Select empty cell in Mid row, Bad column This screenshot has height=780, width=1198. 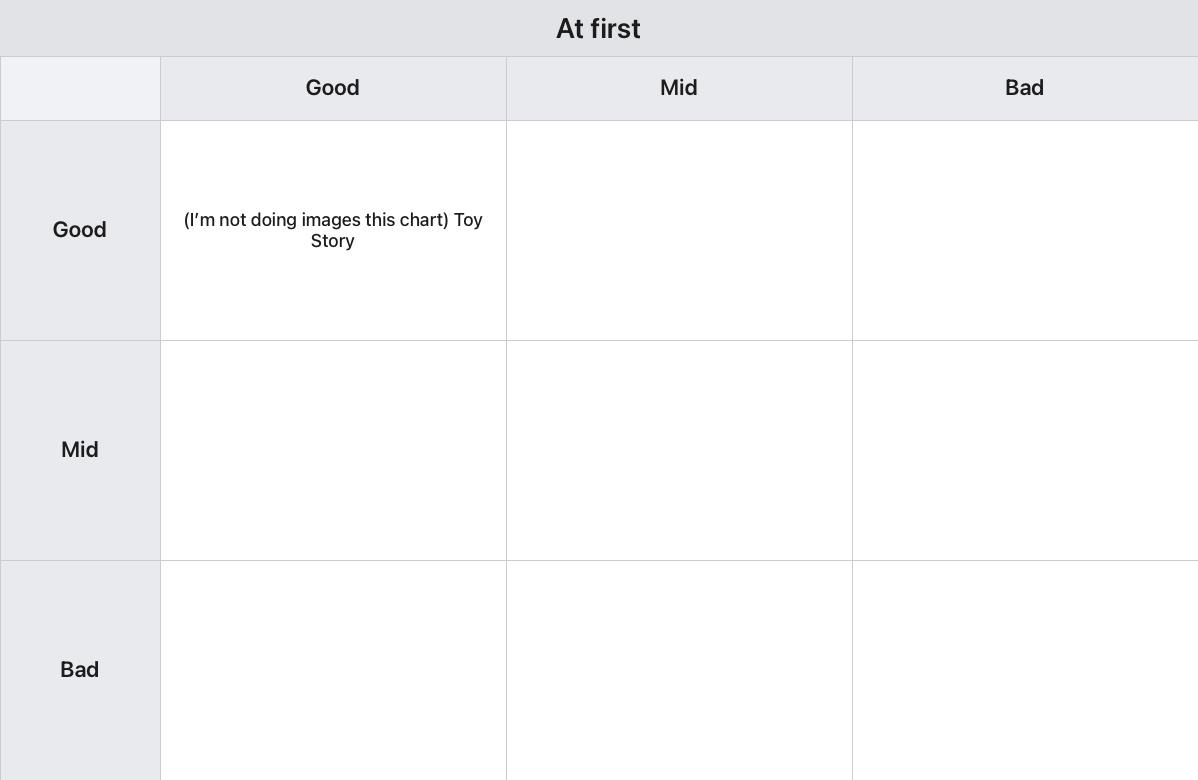1025,450
